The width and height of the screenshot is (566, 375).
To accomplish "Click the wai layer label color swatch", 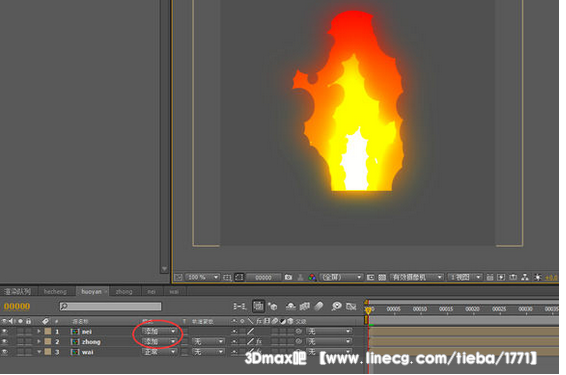I will coord(48,351).
